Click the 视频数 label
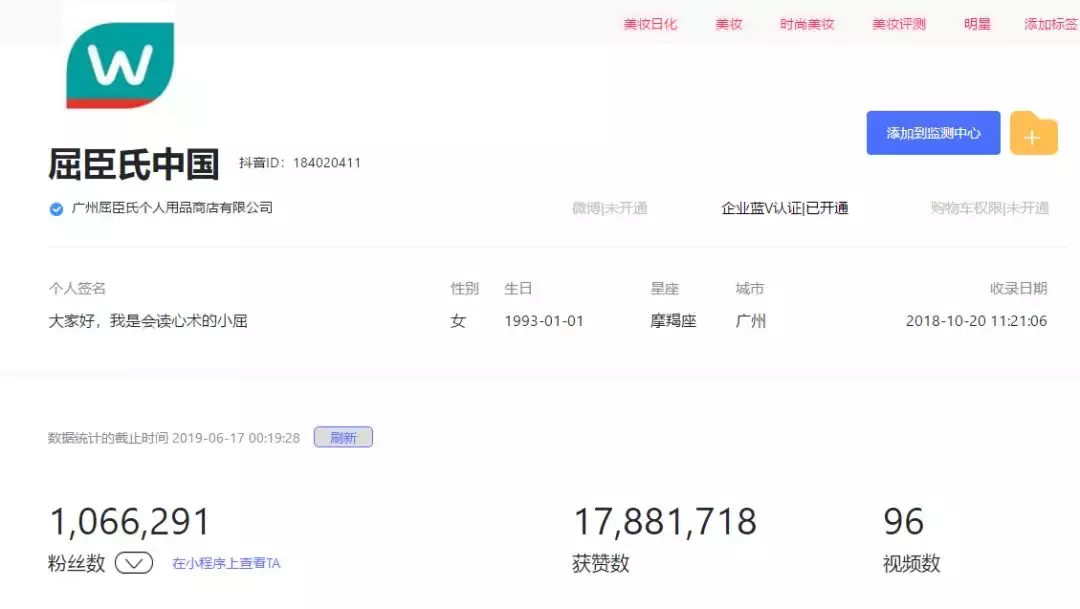 pyautogui.click(x=911, y=564)
